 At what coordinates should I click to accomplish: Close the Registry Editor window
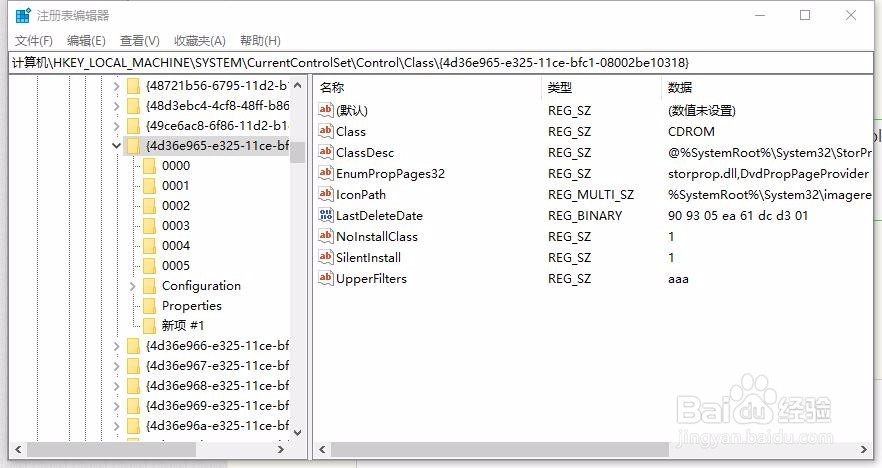(851, 15)
